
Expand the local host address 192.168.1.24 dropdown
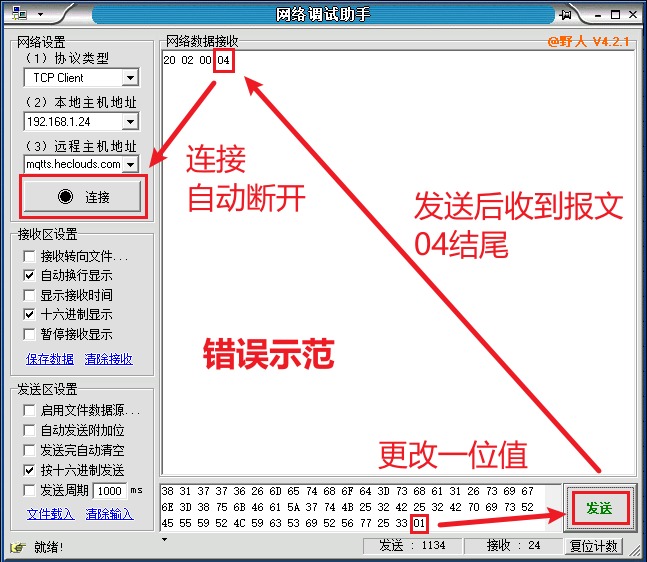point(130,121)
